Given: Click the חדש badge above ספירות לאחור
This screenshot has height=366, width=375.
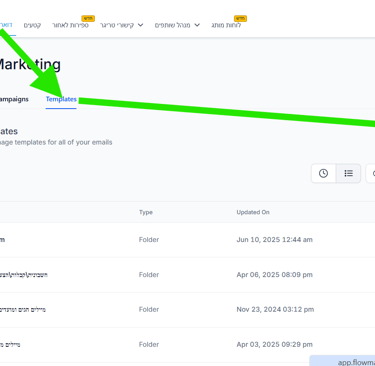Looking at the screenshot, I should [x=88, y=18].
